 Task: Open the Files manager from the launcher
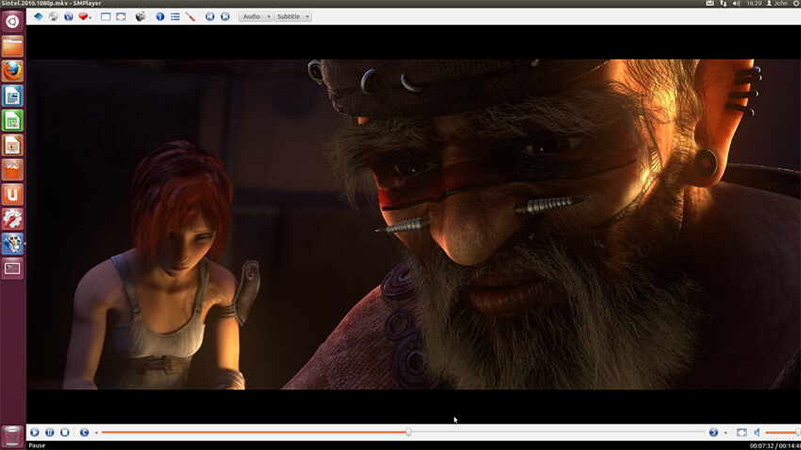pos(12,46)
